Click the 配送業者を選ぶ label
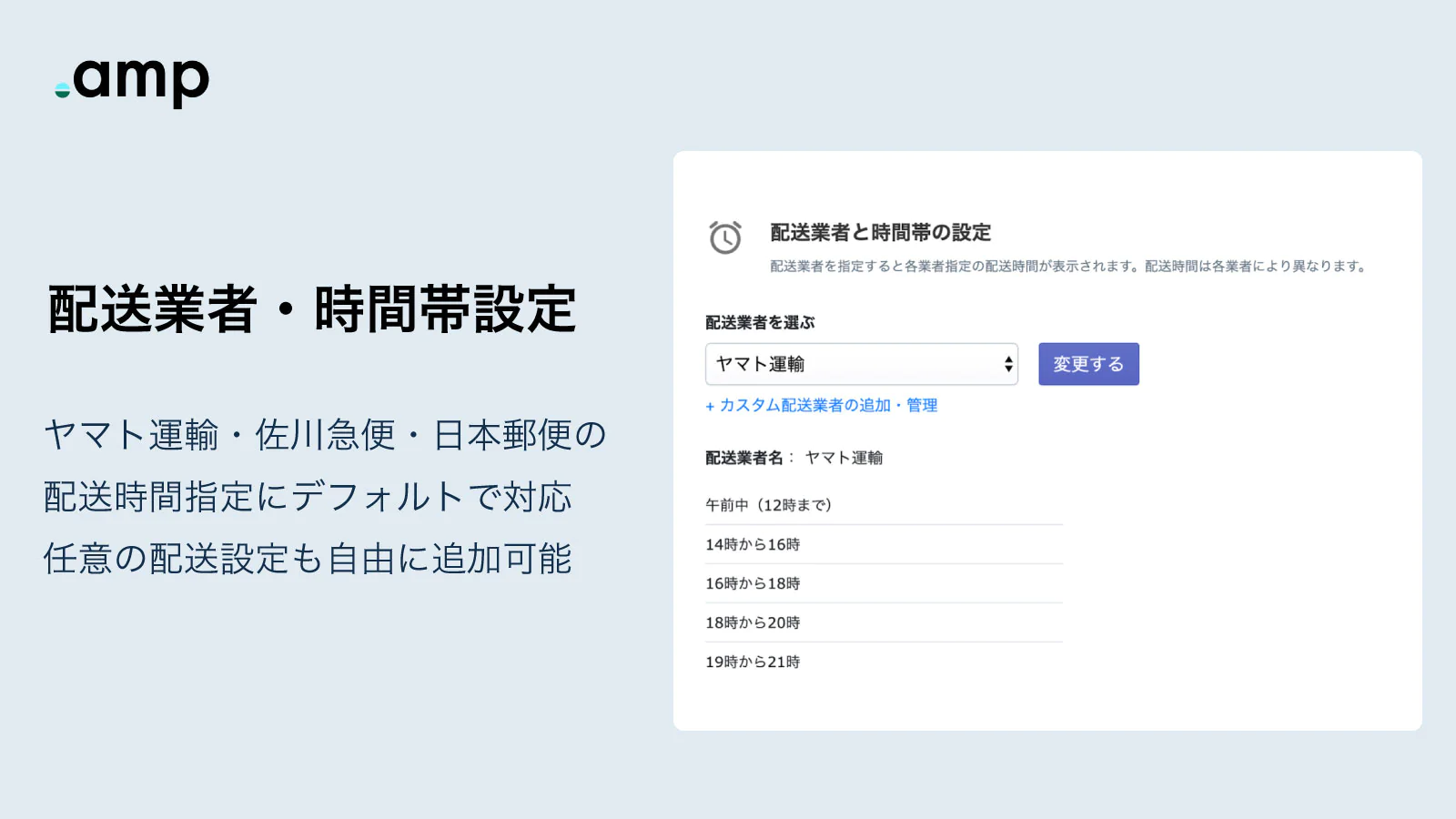Screen dimensions: 1456x819 pos(760,323)
